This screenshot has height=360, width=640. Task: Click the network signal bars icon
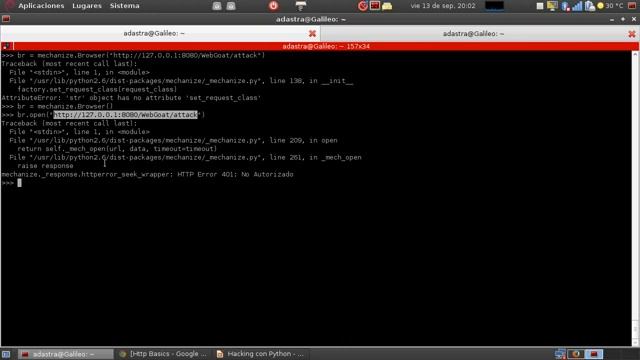577,6
